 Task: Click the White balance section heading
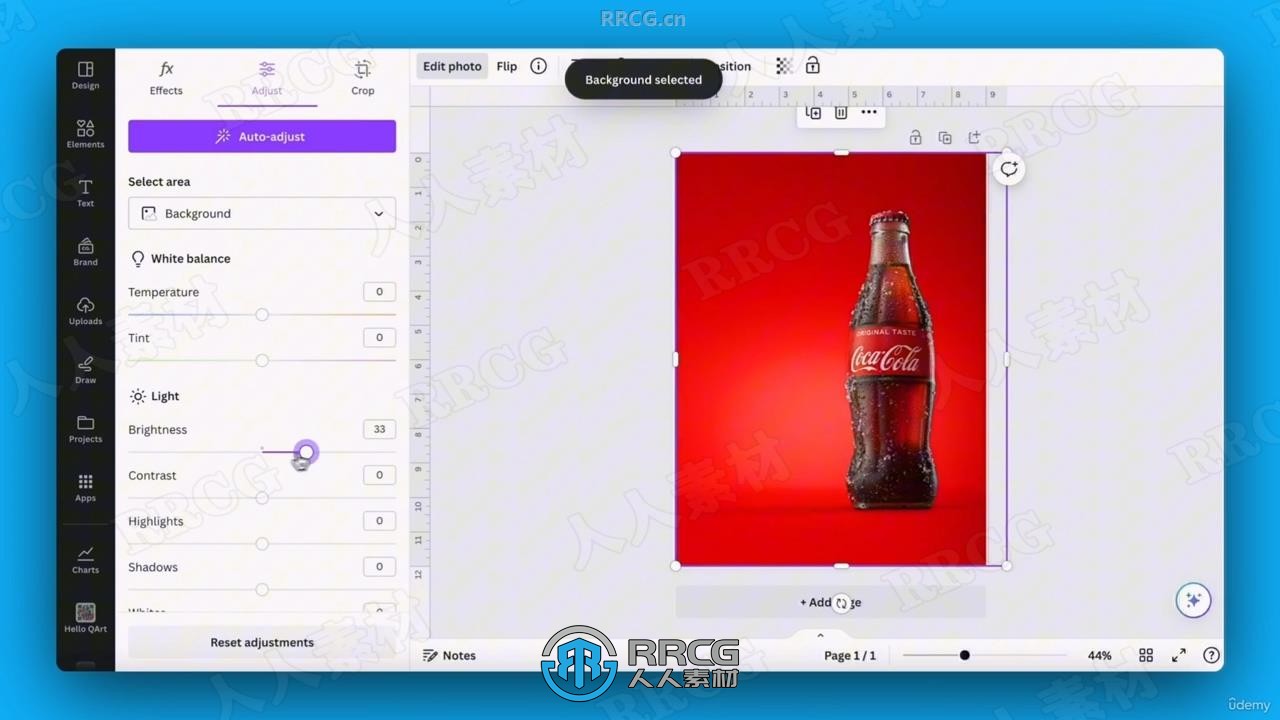click(x=180, y=259)
